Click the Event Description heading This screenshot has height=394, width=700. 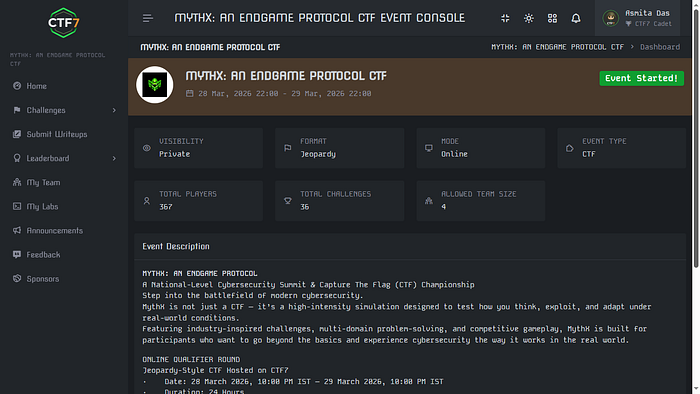(175, 246)
